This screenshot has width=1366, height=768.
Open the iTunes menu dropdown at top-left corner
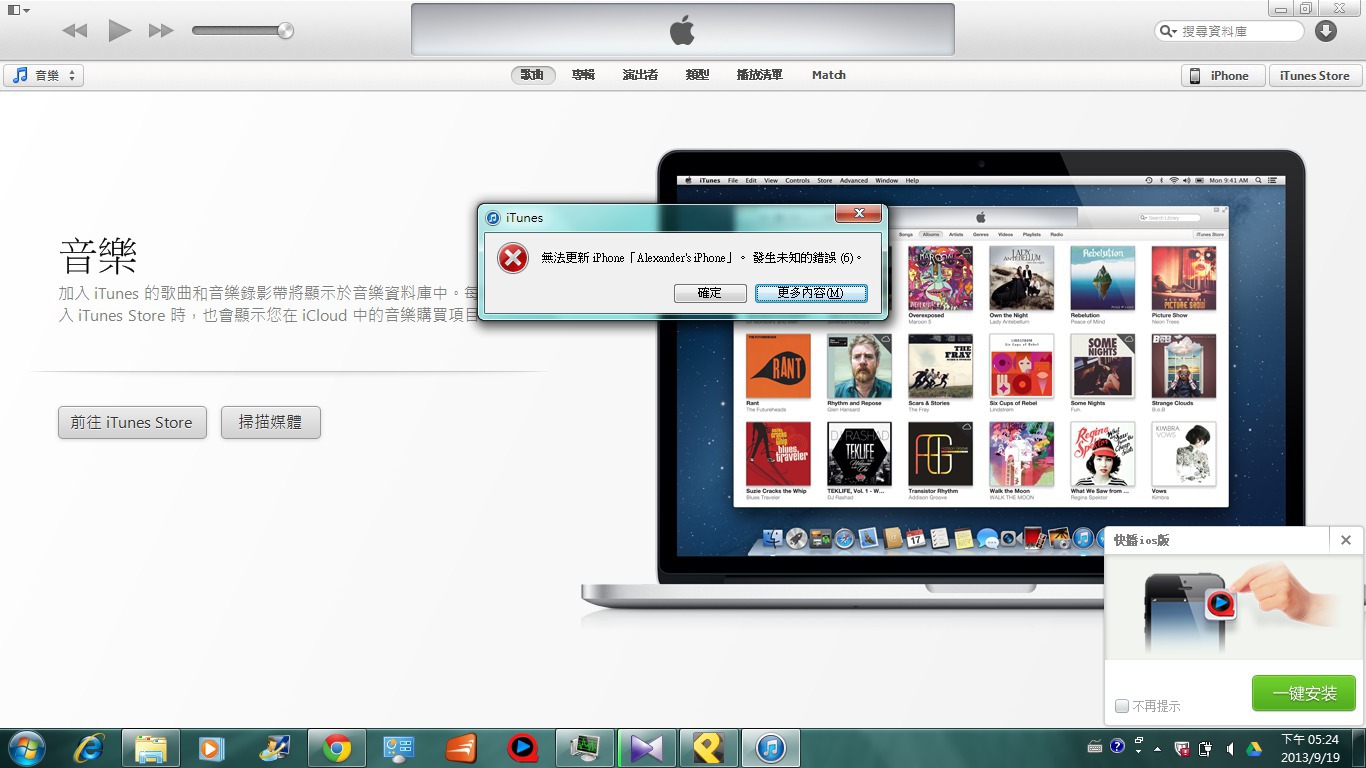19,10
